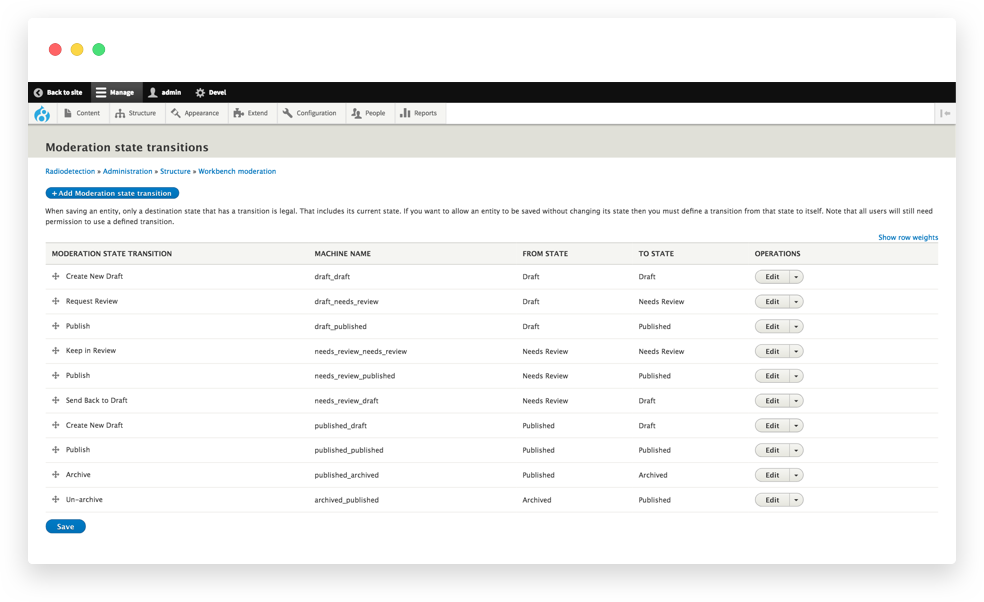Image resolution: width=984 pixels, height=602 pixels.
Task: Click drag handle of Archive row
Action: pyautogui.click(x=55, y=475)
